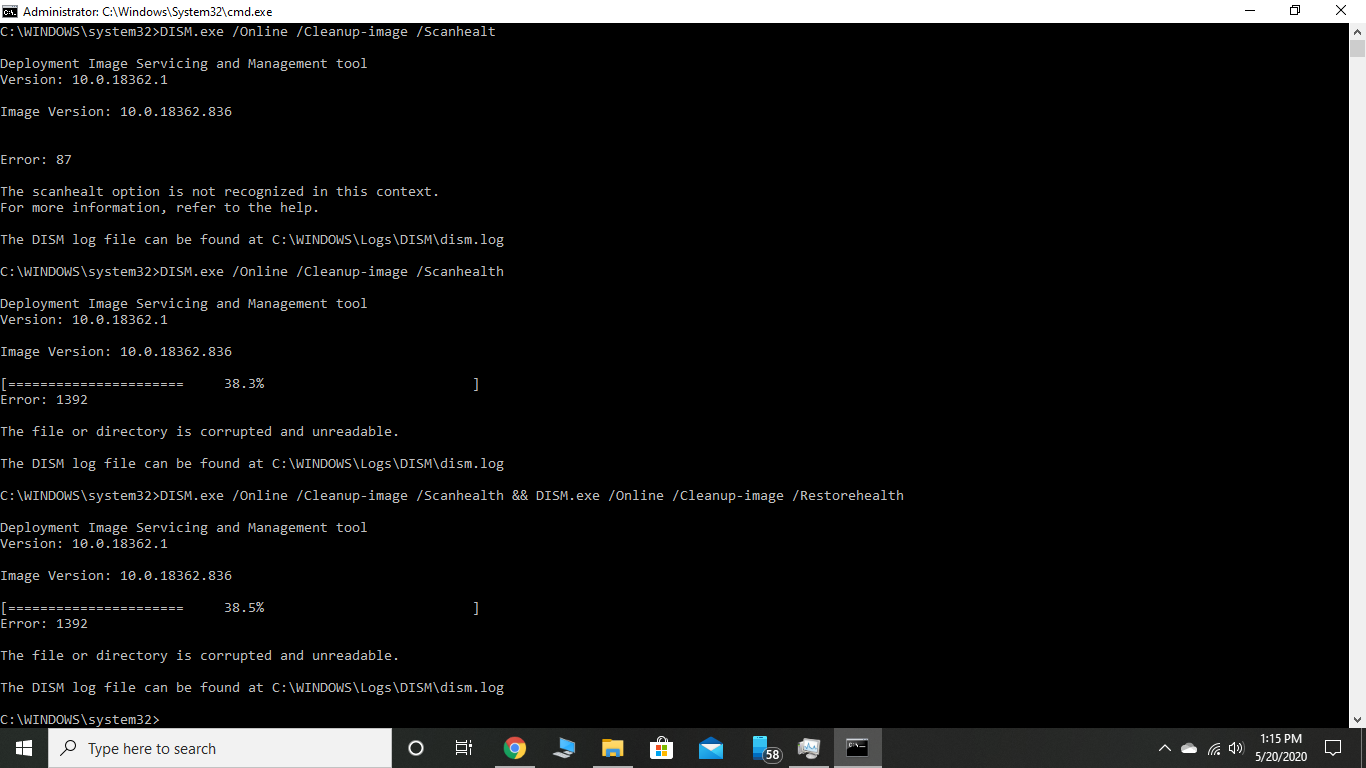Open the cmd.exe title bar system menu icon
This screenshot has width=1366, height=768.
click(x=10, y=11)
